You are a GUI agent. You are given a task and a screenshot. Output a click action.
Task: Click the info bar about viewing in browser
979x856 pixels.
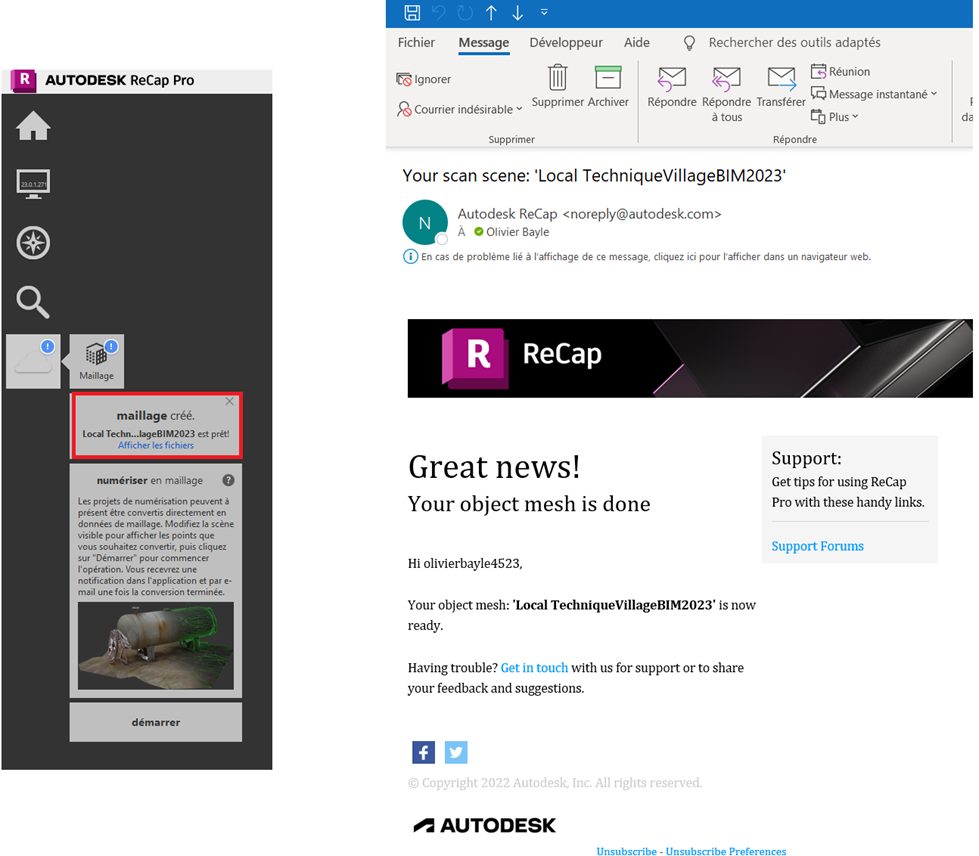(637, 257)
